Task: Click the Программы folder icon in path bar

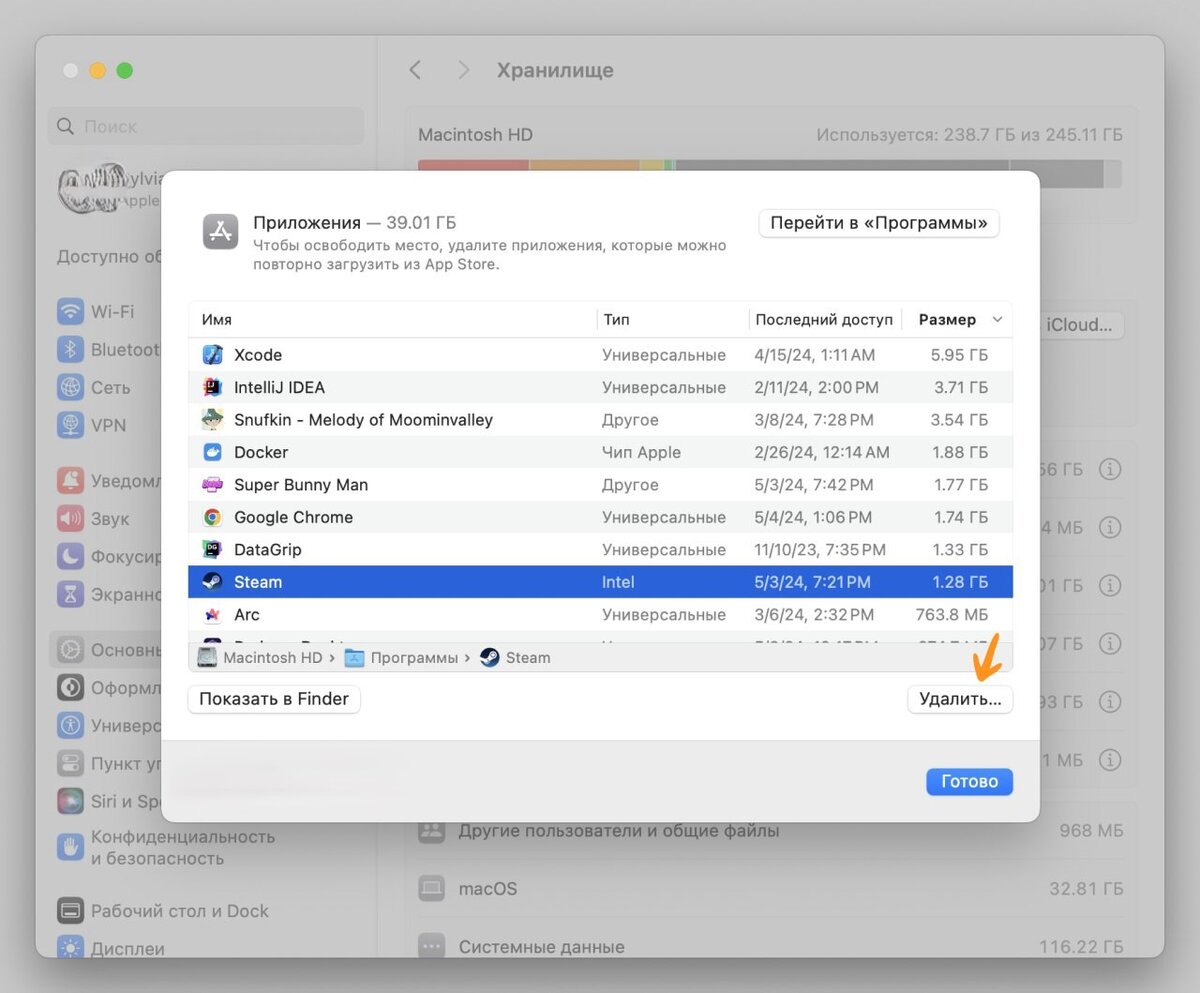Action: click(354, 657)
